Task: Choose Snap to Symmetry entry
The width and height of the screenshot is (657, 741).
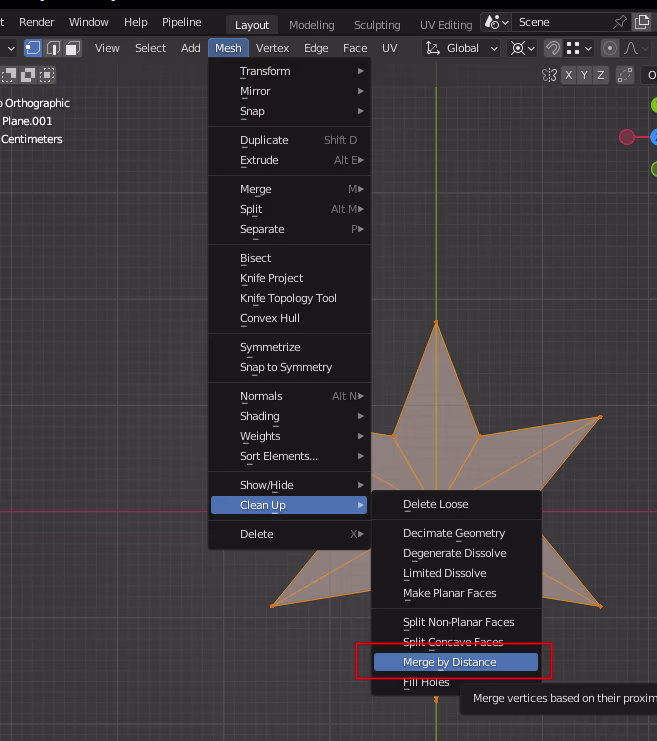Action: pos(289,367)
